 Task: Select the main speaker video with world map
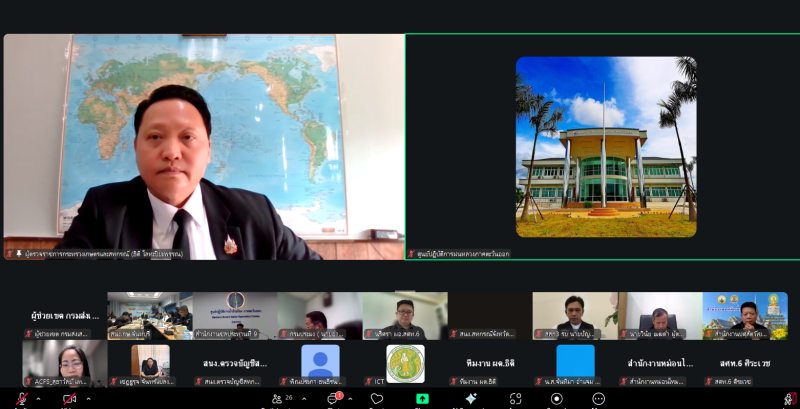point(204,147)
